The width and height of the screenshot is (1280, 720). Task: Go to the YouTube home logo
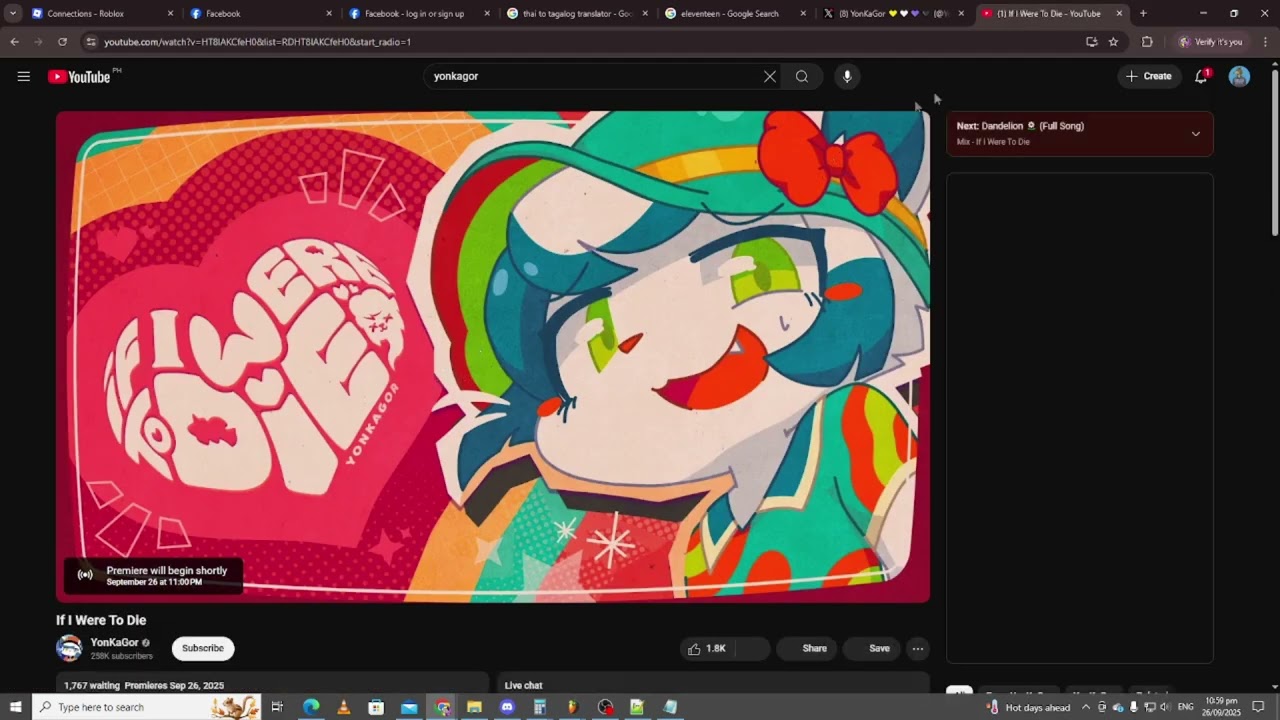click(x=79, y=77)
